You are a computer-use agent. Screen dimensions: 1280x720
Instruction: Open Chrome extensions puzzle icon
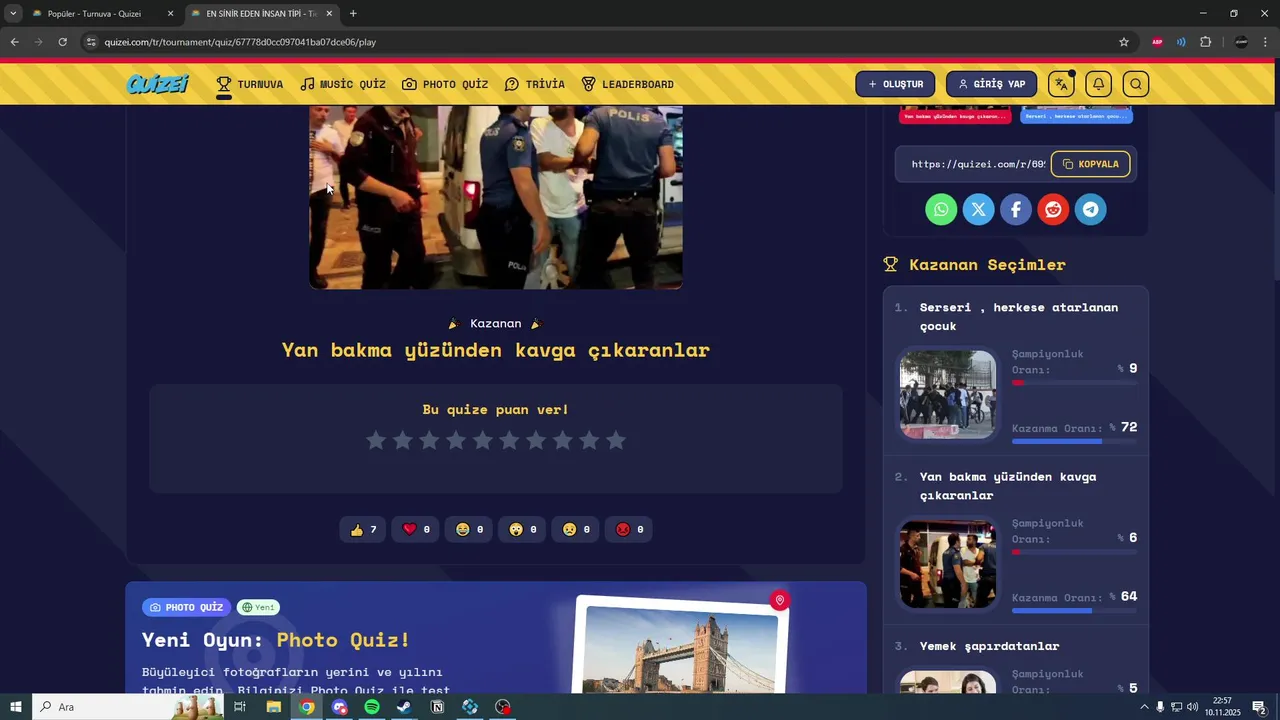coord(1205,42)
